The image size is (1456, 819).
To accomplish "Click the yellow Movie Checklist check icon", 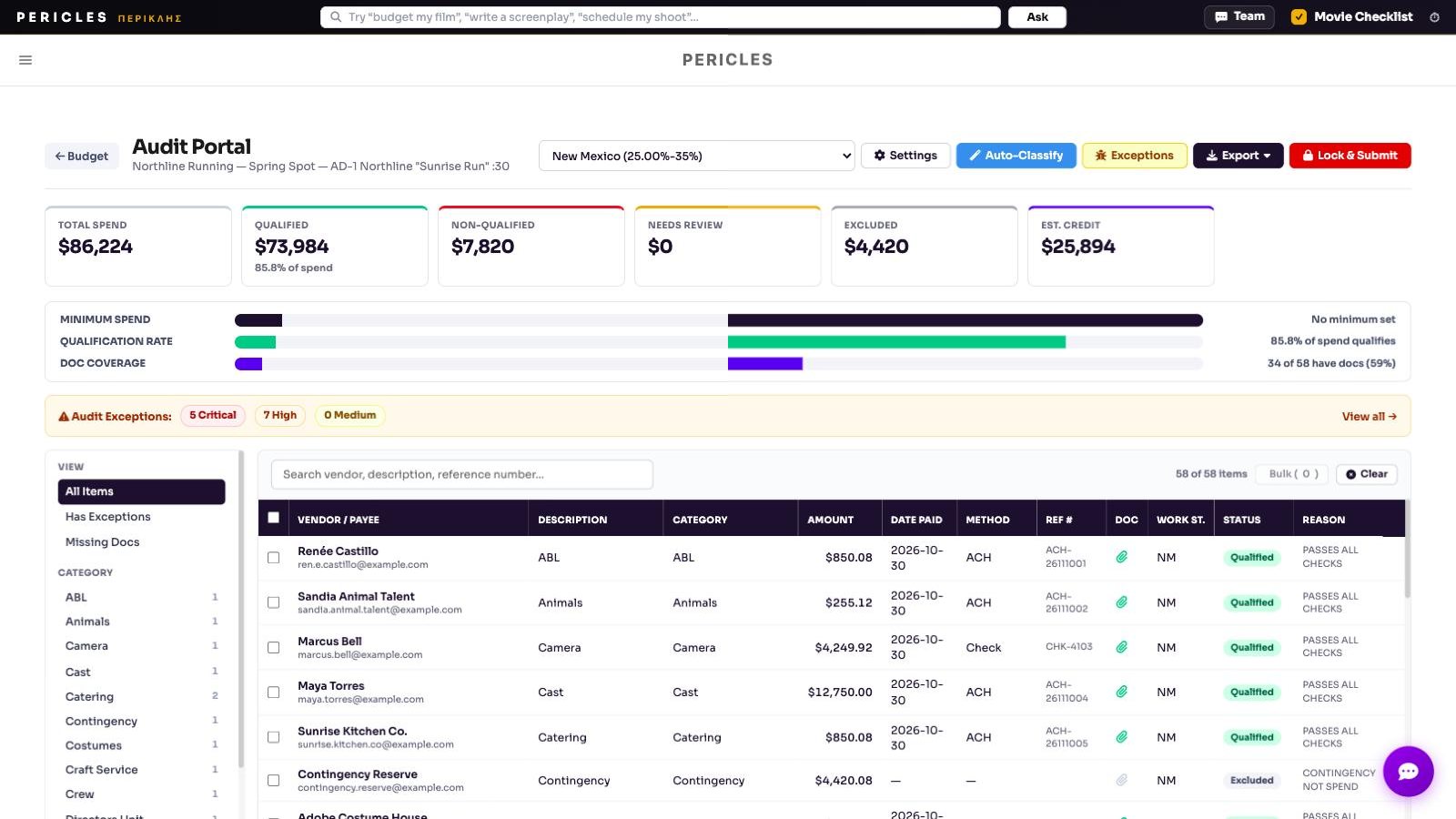I will 1299,16.
